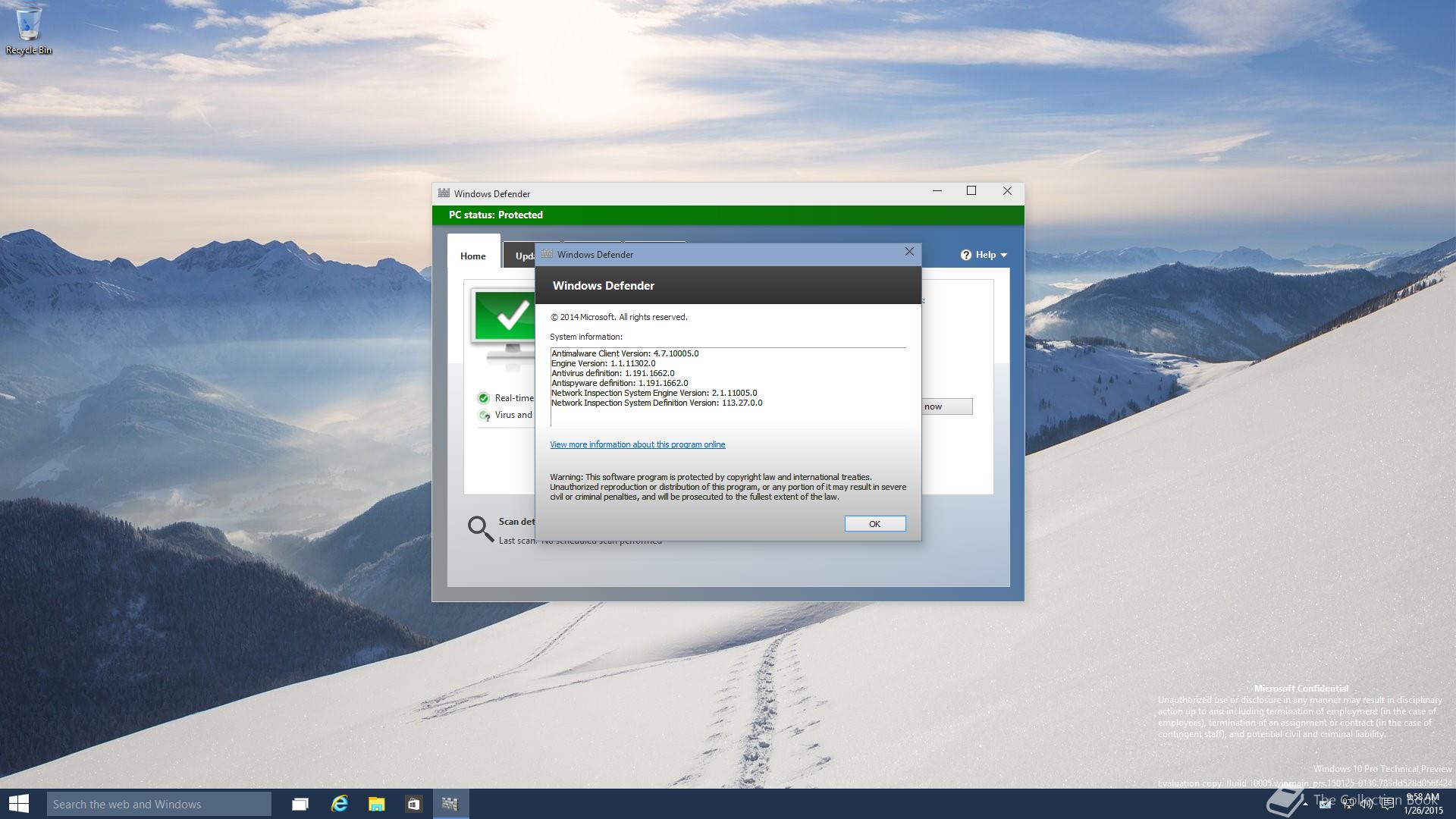
Task: Switch to the Update tab
Action: pos(520,256)
